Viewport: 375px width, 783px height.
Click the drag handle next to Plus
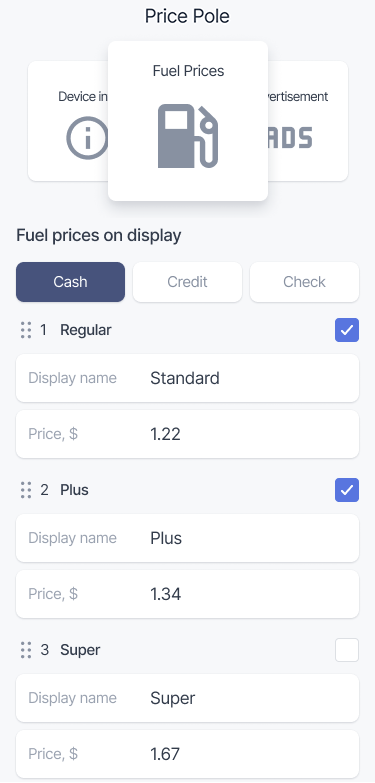(x=26, y=490)
